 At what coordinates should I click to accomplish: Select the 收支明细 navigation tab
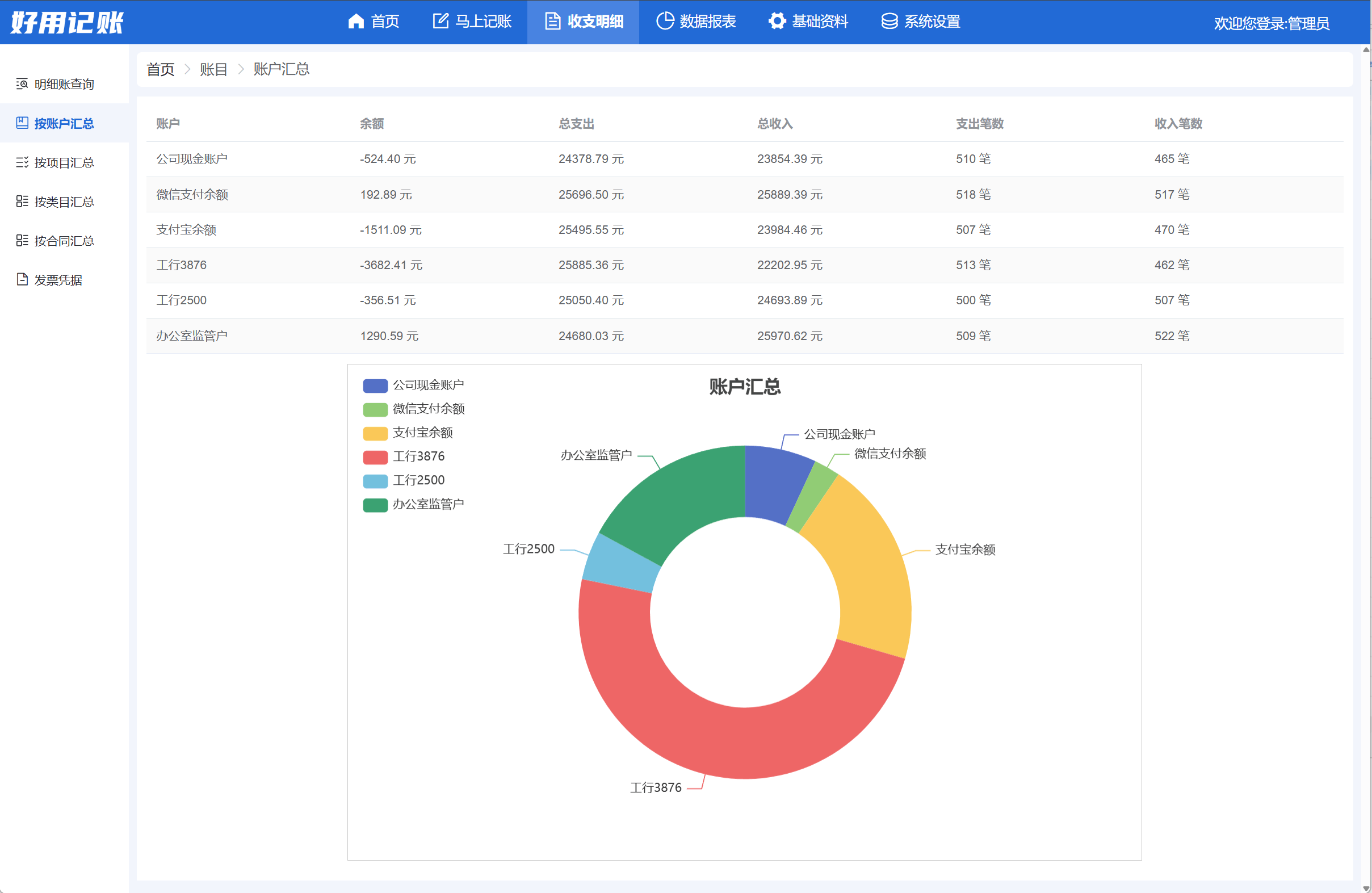pyautogui.click(x=584, y=22)
